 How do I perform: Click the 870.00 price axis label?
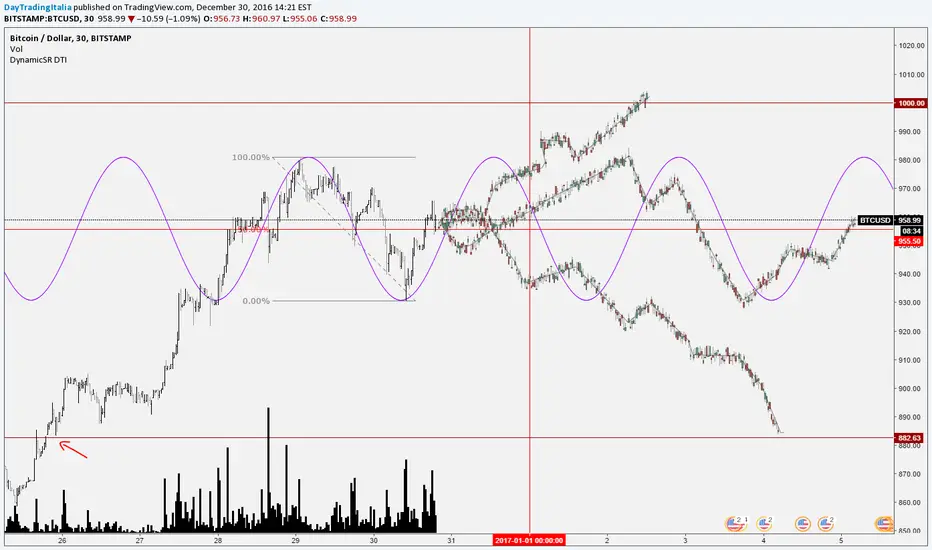pos(912,474)
